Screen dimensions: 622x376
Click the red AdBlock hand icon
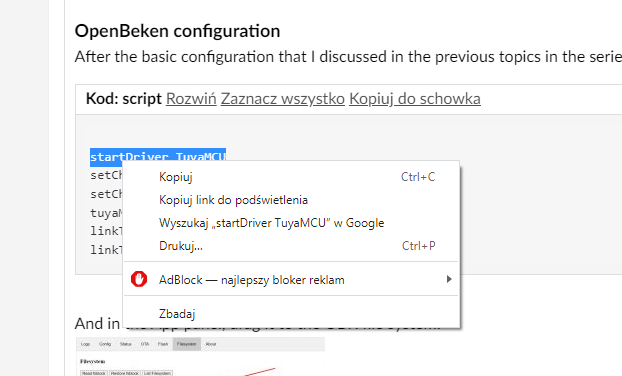(139, 279)
